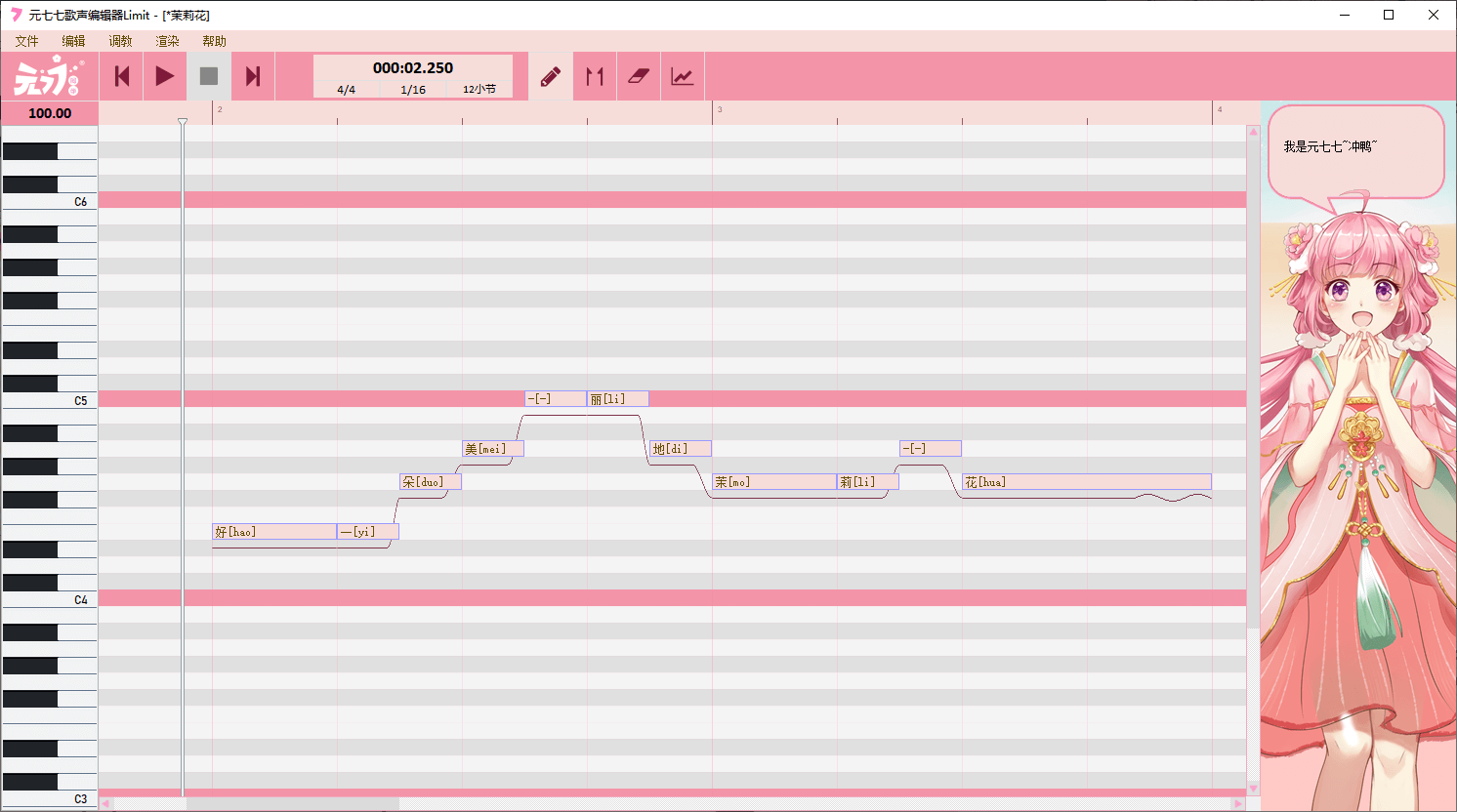Click the horizontal scrollbar right arrow
1457x812 pixels.
pyautogui.click(x=1238, y=804)
